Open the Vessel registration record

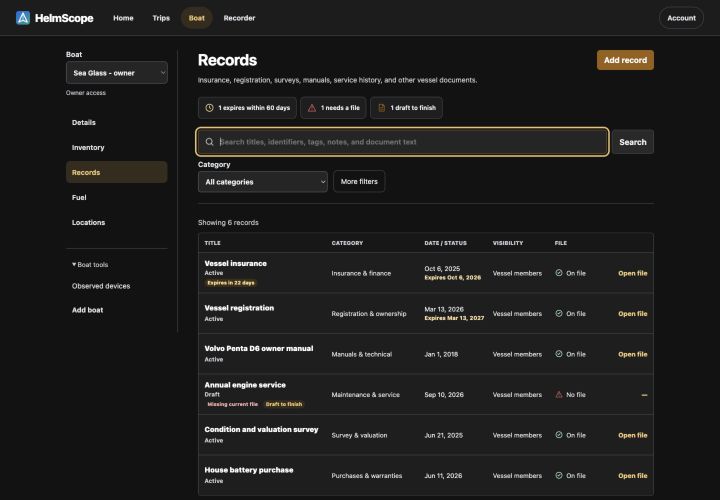(239, 308)
